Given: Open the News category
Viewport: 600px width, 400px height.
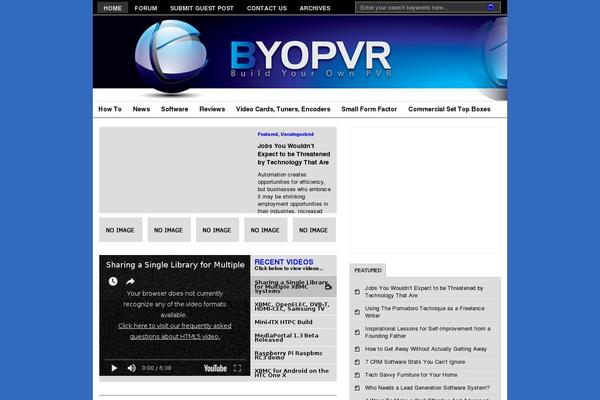Looking at the screenshot, I should 141,109.
